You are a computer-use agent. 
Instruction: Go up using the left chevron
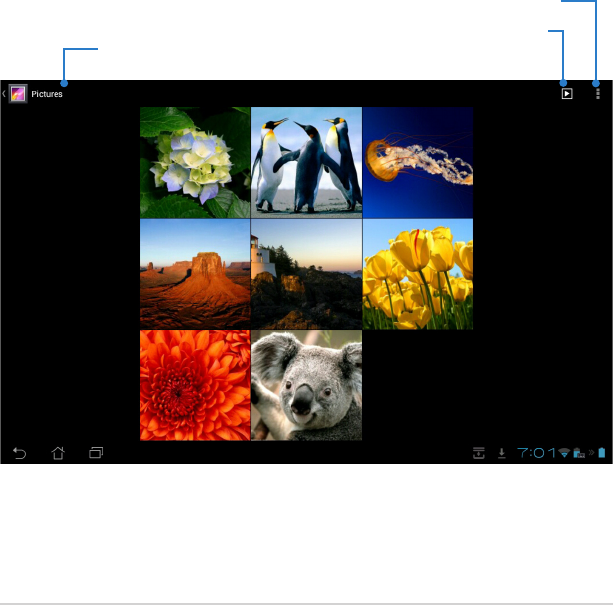[x=4, y=94]
